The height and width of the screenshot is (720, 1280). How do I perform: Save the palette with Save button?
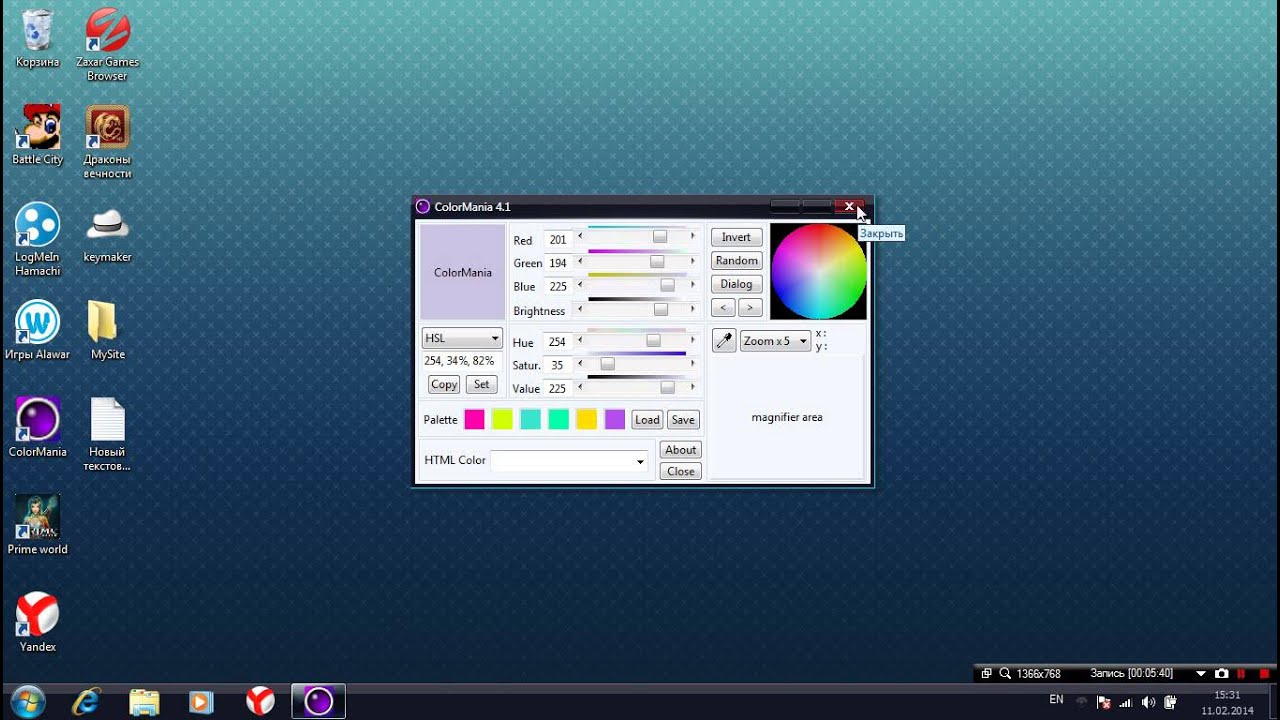click(683, 420)
